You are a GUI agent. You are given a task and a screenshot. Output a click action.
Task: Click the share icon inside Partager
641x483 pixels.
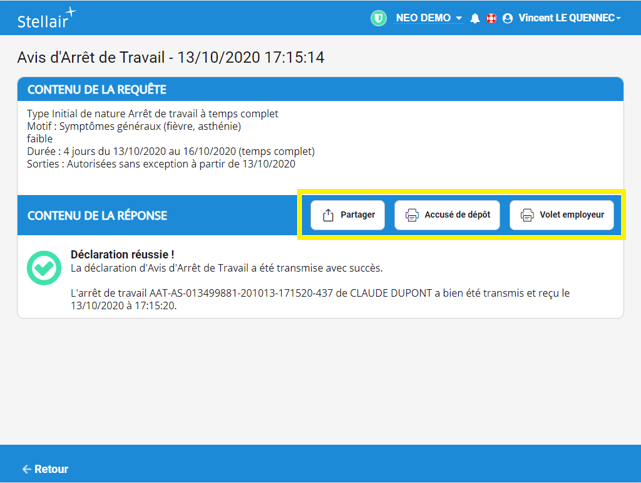click(x=327, y=215)
